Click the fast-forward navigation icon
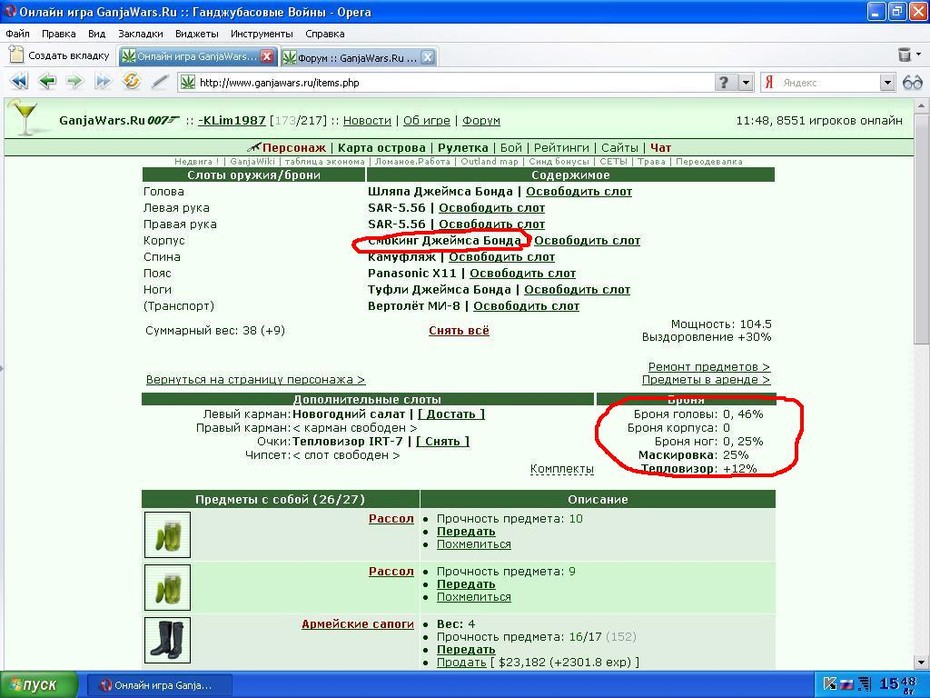930x698 pixels. [x=103, y=81]
